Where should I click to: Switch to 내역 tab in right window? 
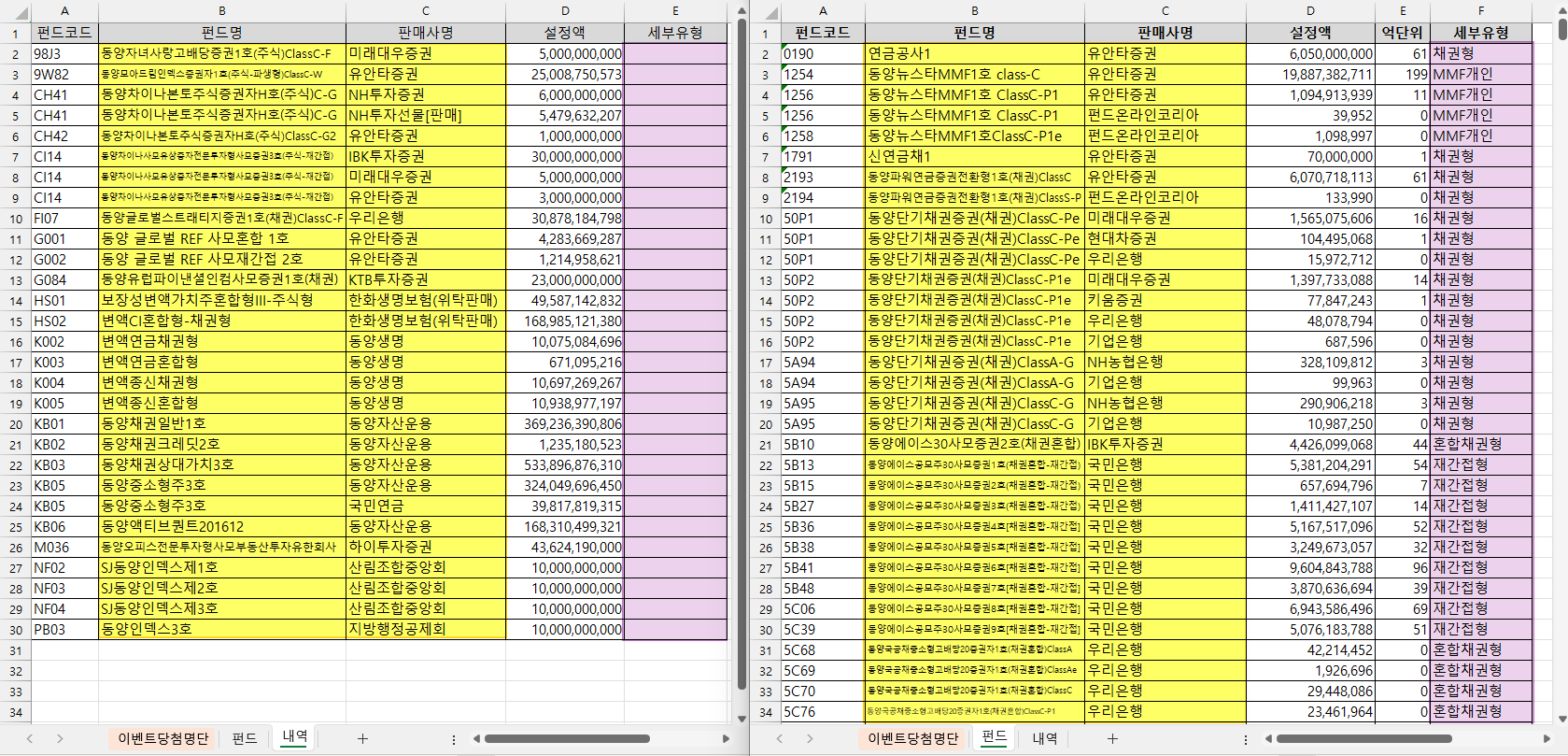[x=1045, y=738]
